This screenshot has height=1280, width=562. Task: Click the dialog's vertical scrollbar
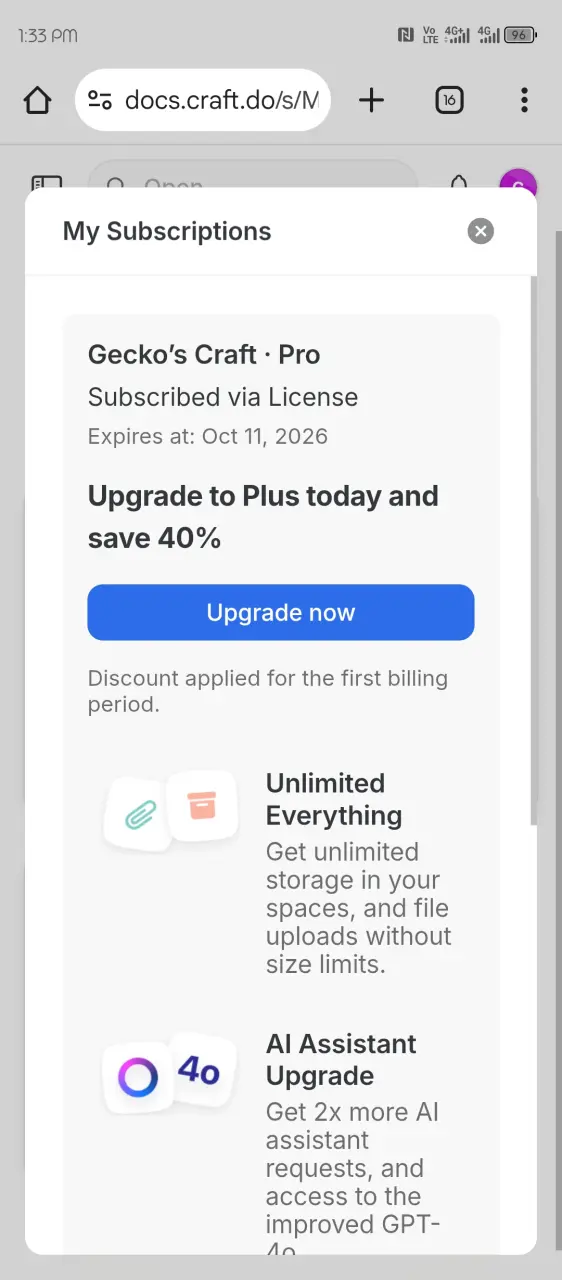(533, 550)
